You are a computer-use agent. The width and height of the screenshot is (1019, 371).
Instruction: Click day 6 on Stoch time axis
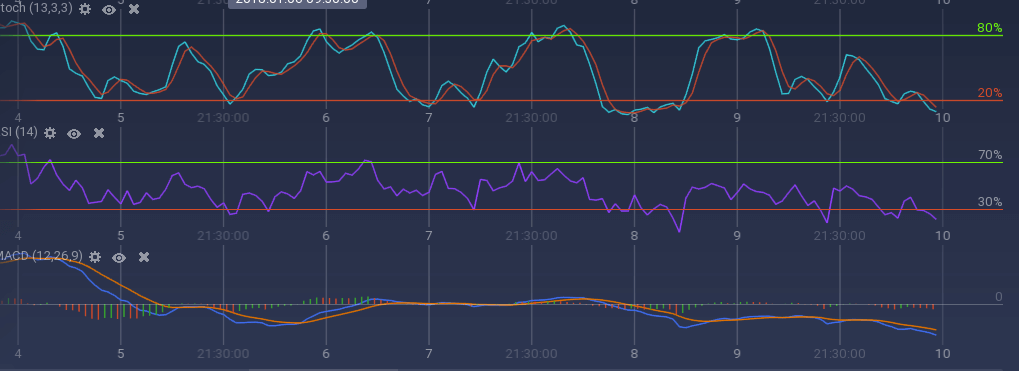[x=326, y=118]
